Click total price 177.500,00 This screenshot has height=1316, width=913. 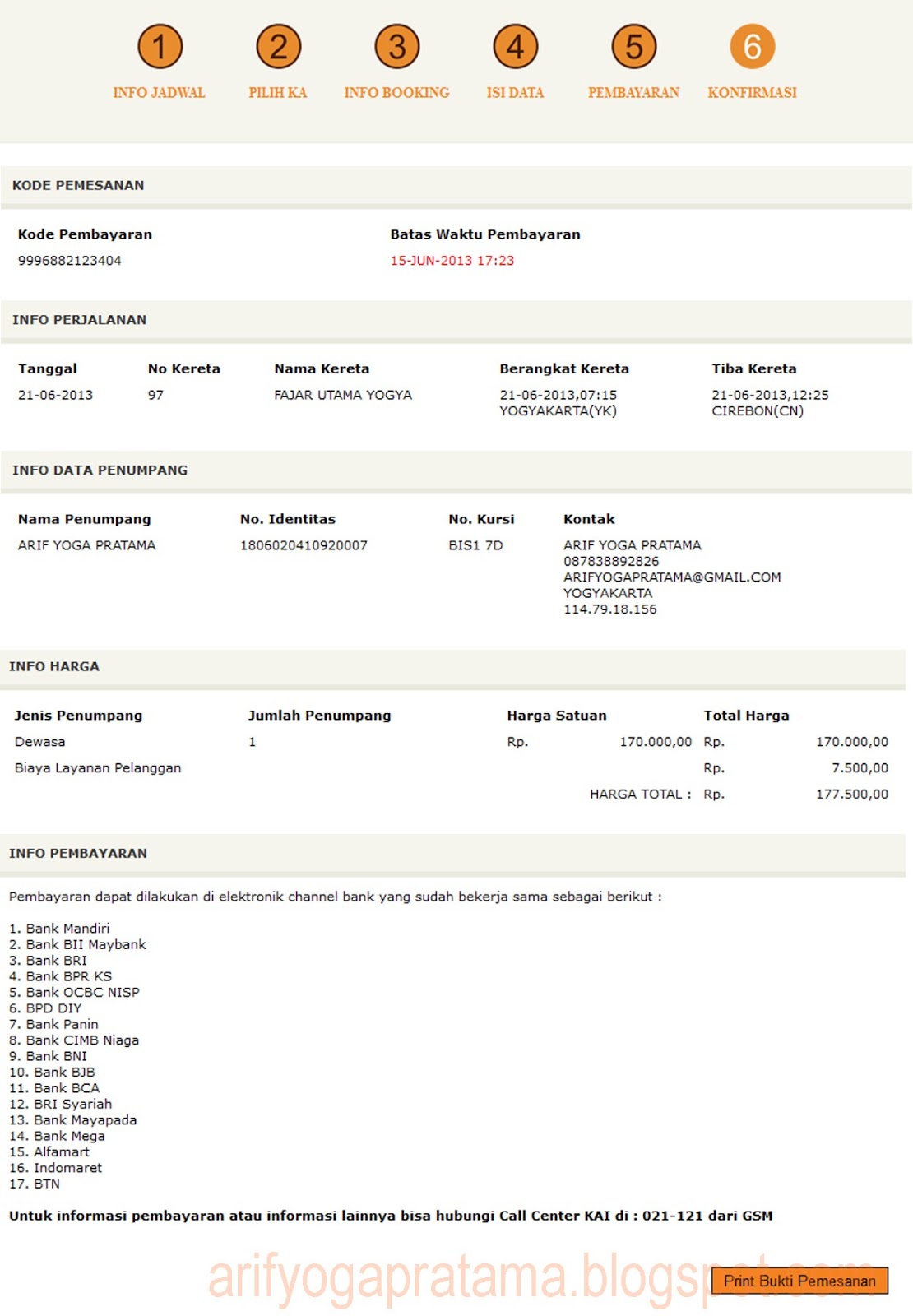point(852,795)
